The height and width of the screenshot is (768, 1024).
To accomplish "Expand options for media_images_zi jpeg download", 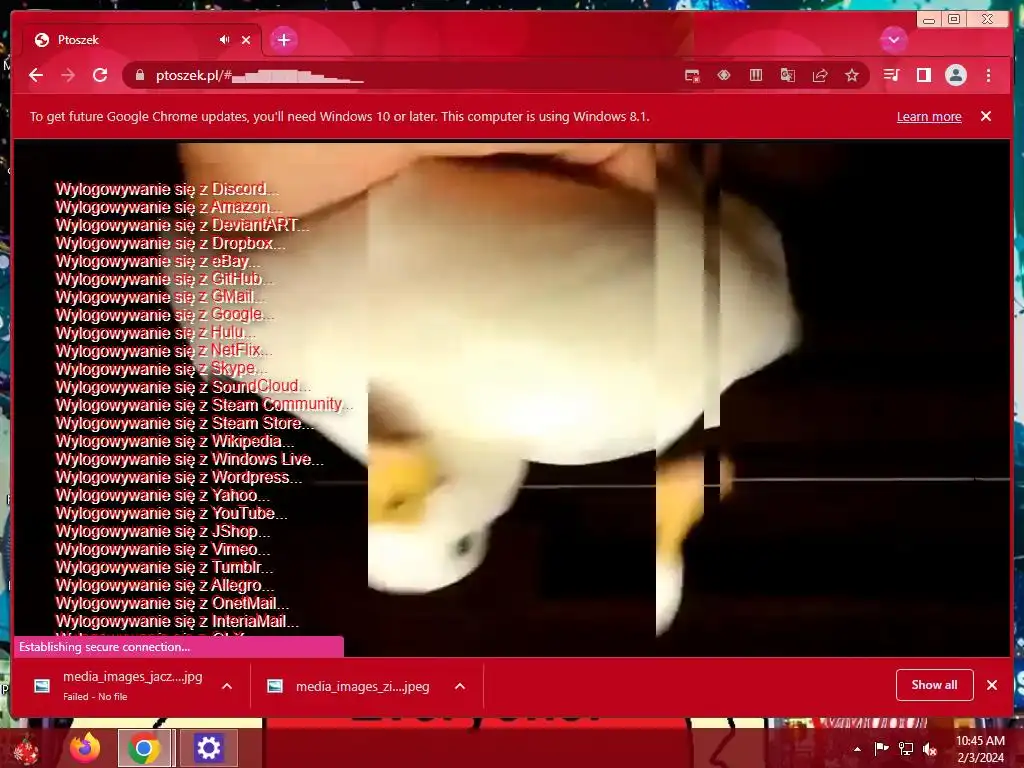I will 460,686.
